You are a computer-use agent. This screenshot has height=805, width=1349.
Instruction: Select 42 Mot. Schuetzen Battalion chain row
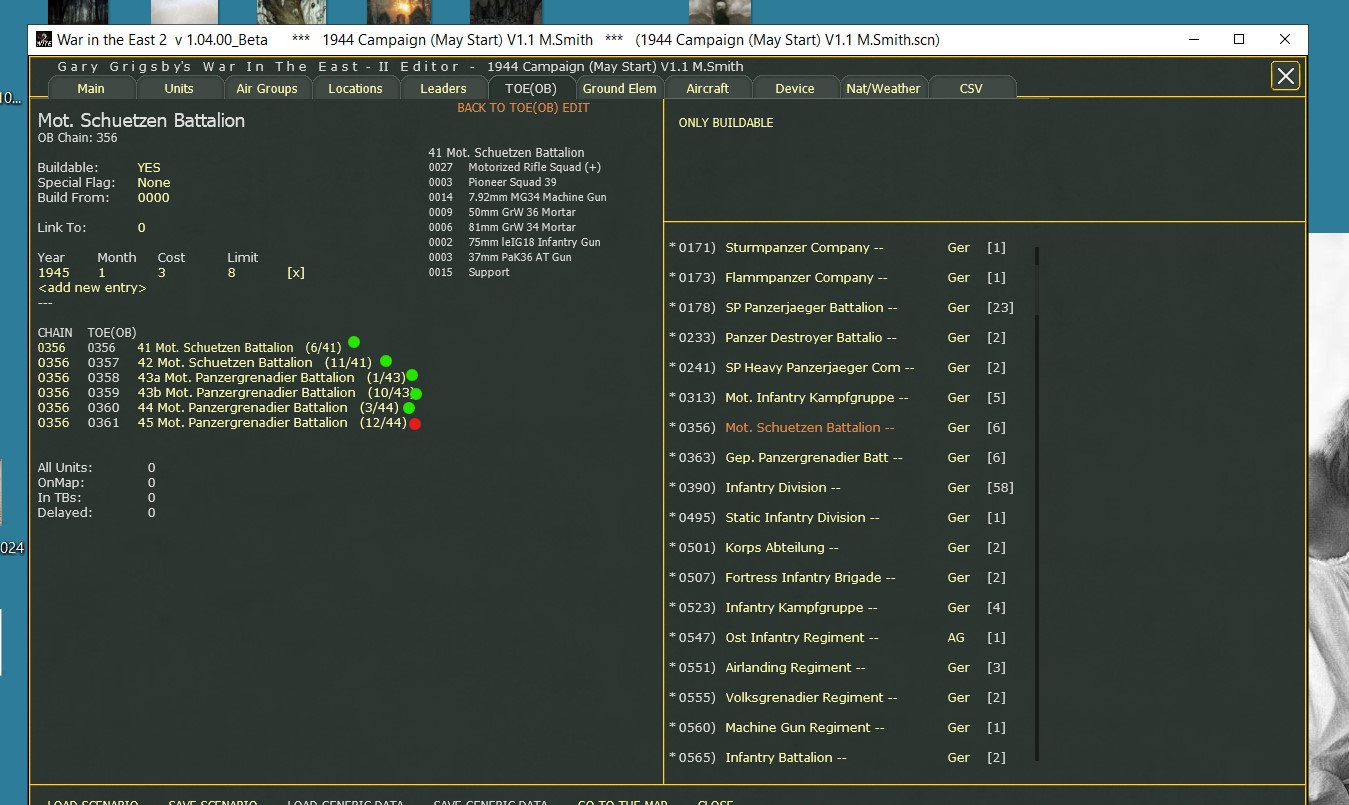pyautogui.click(x=205, y=363)
